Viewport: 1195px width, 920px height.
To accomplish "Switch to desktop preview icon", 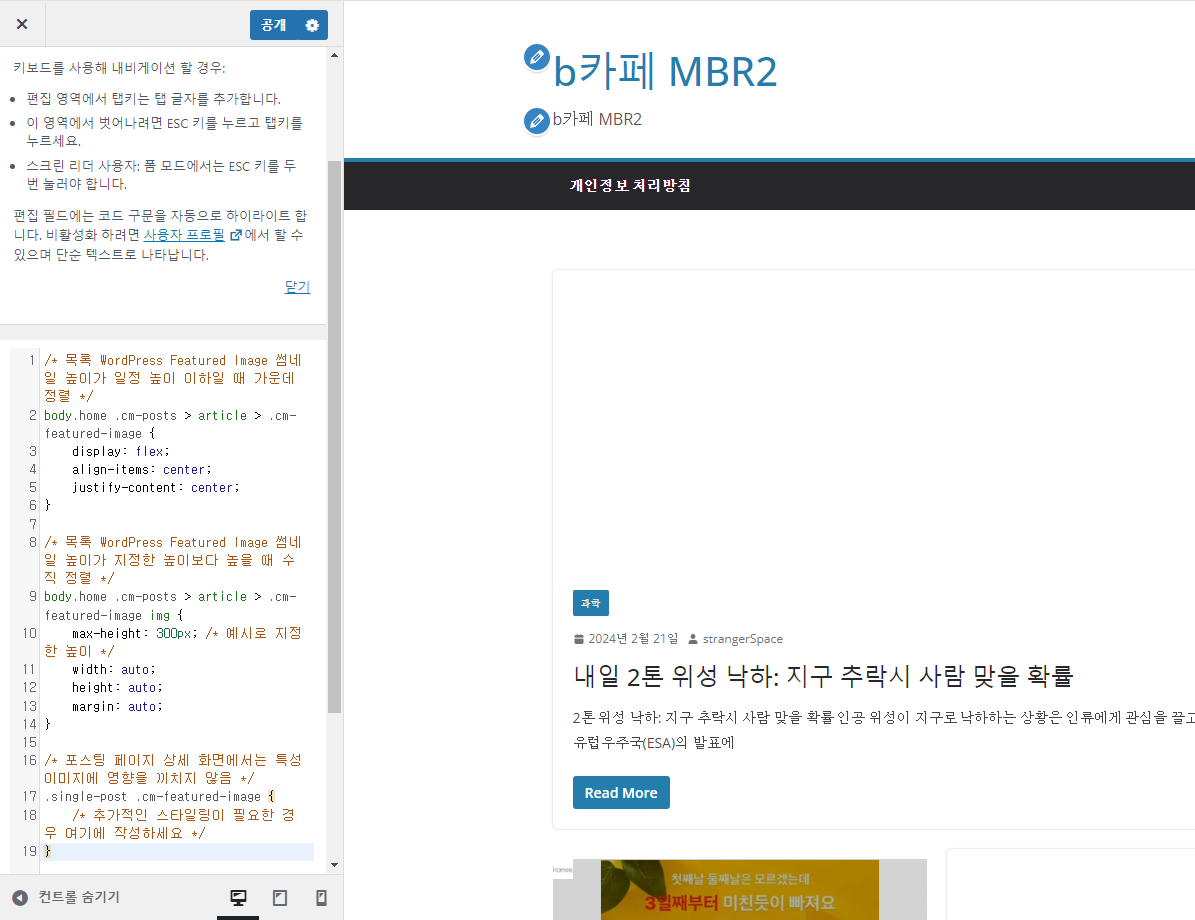I will point(237,897).
